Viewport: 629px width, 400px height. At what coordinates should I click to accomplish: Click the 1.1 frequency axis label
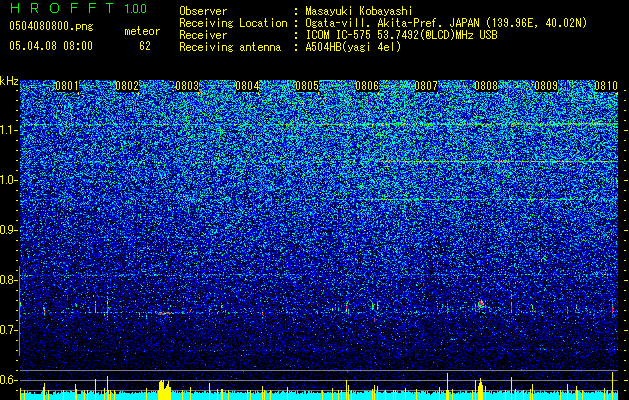pyautogui.click(x=8, y=130)
